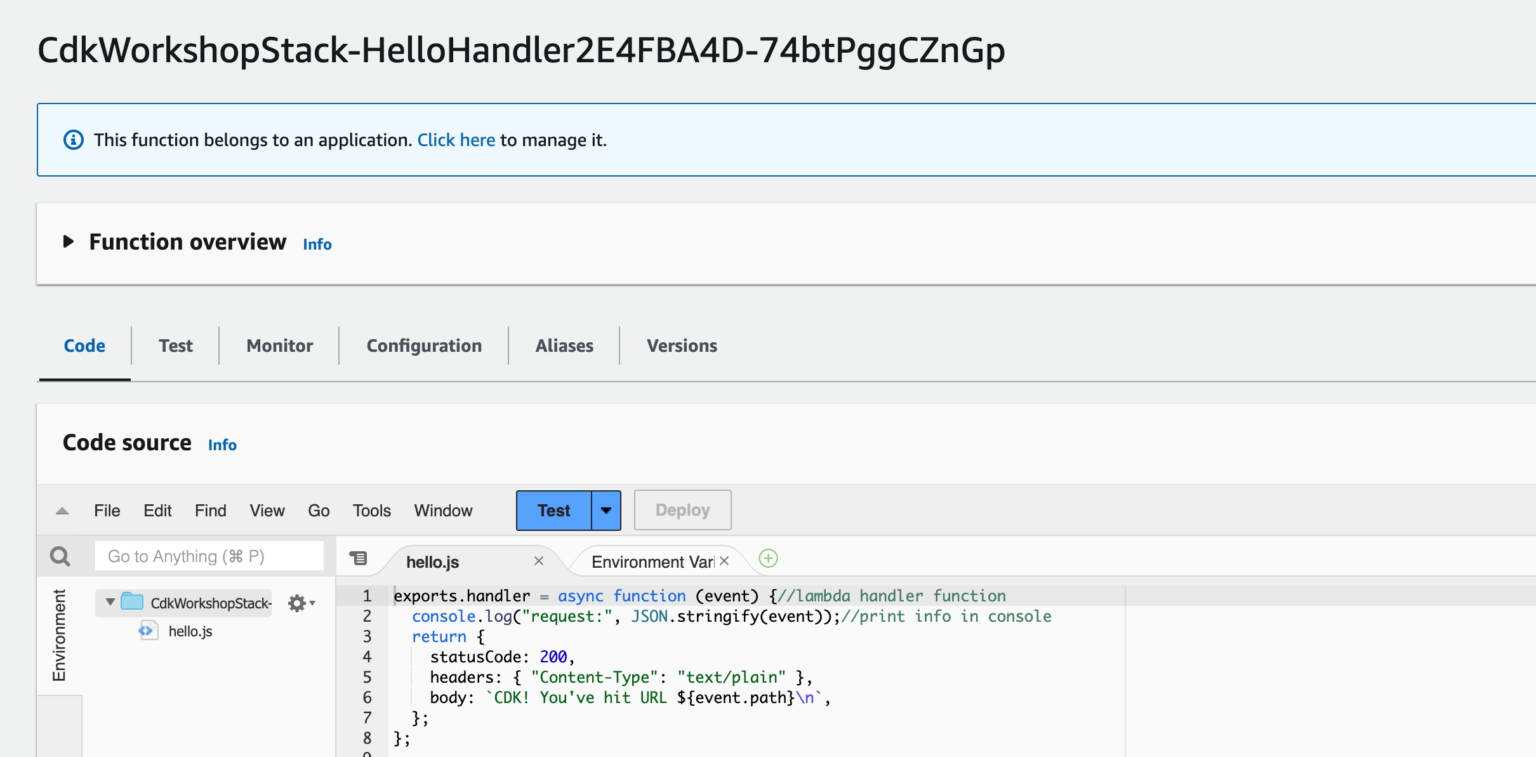
Task: Collapse the CdkWorkshopStack- folder in the tree
Action: [x=109, y=602]
